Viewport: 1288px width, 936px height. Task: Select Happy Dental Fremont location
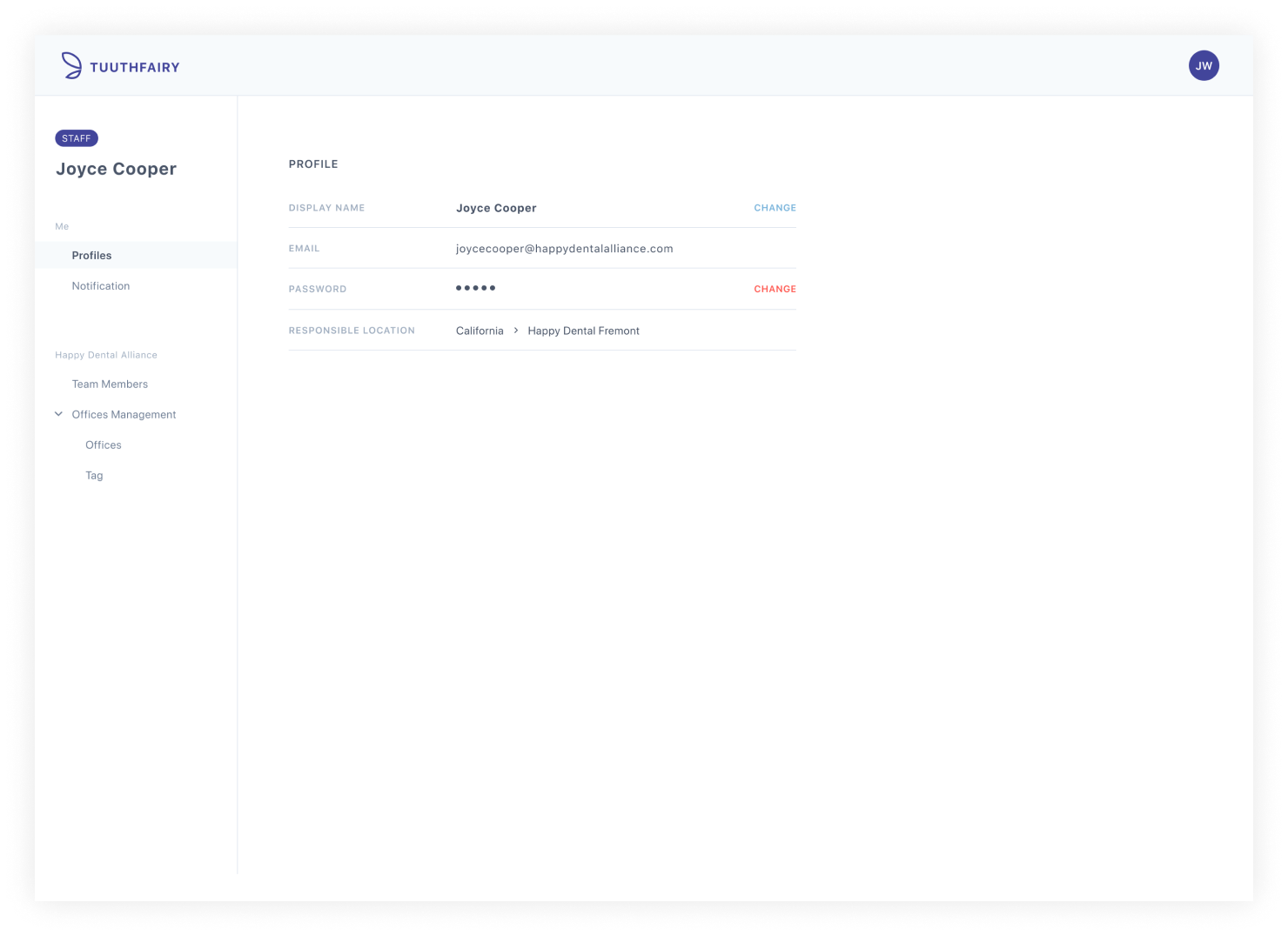pyautogui.click(x=583, y=331)
